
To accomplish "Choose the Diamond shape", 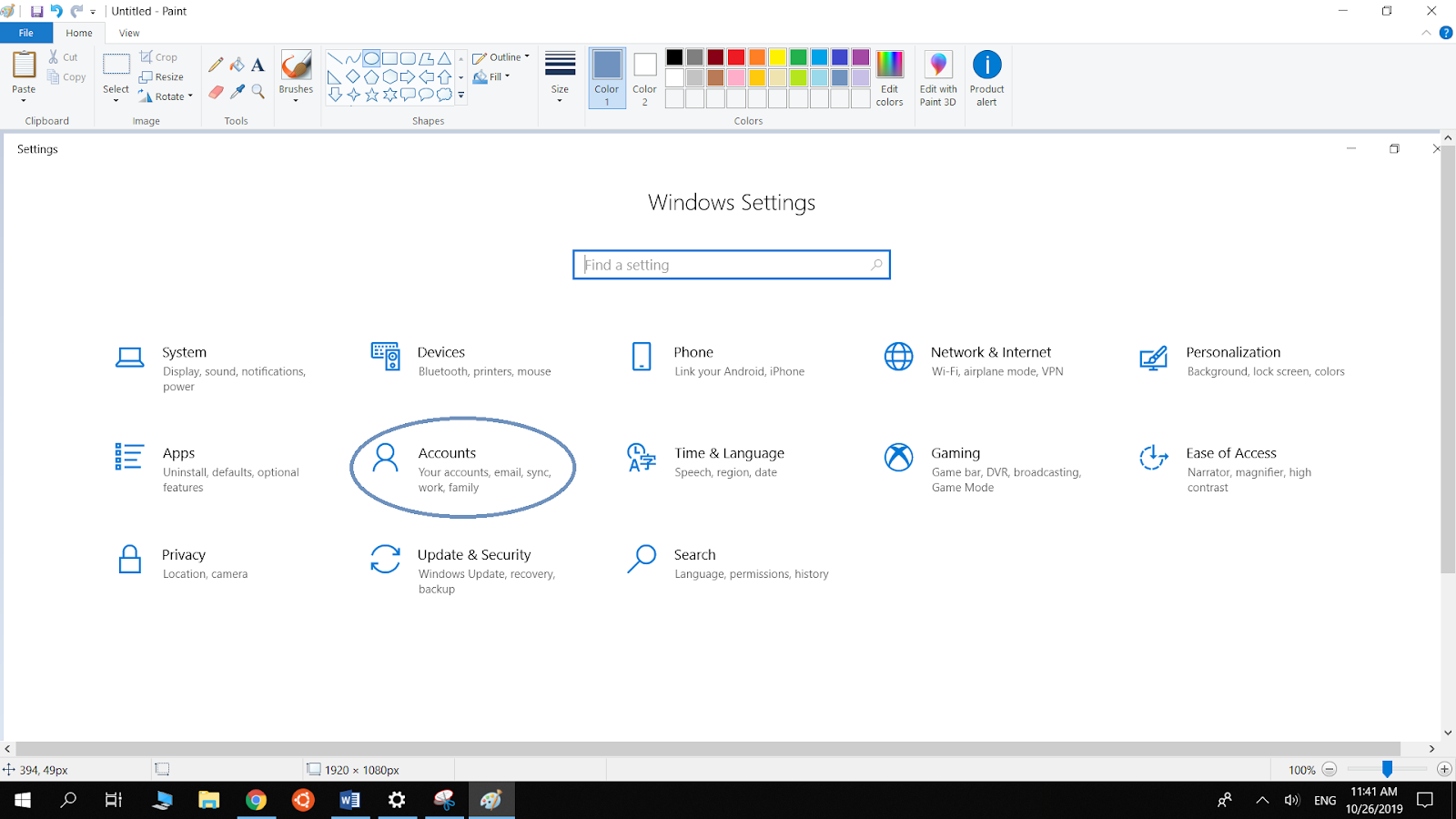I will pos(353,76).
